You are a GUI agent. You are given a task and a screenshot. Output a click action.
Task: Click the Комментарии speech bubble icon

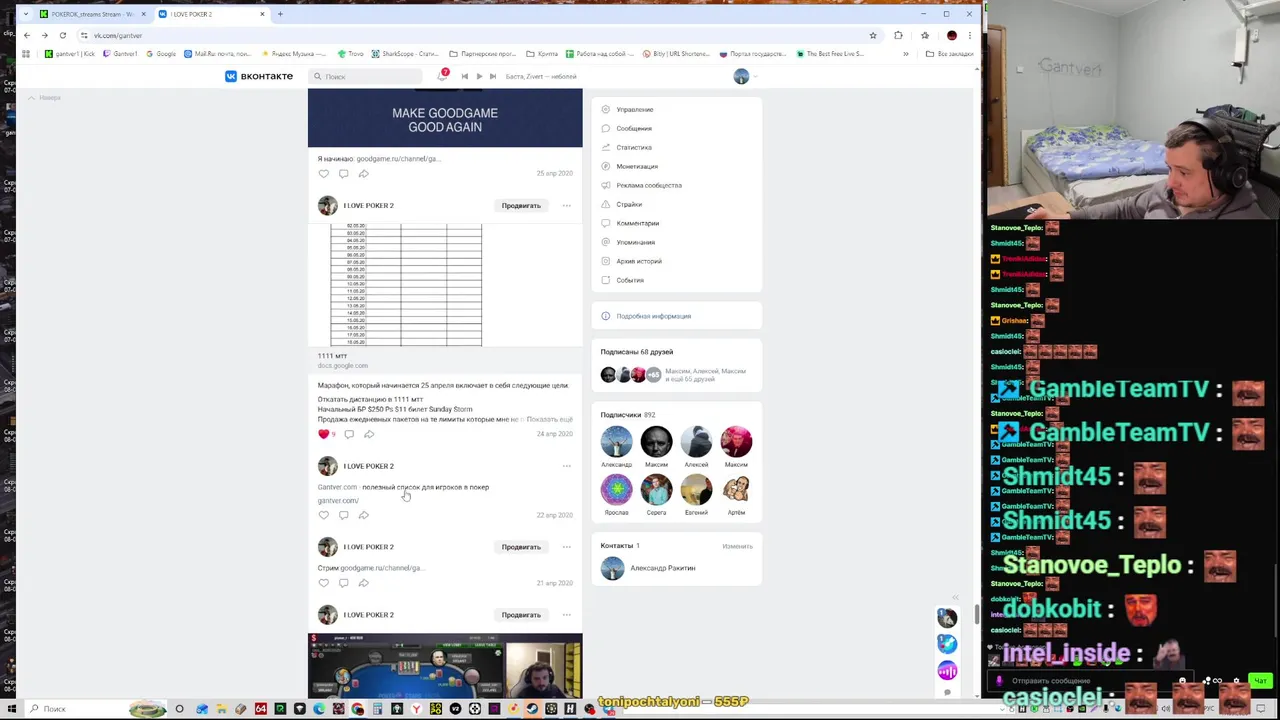[606, 224]
